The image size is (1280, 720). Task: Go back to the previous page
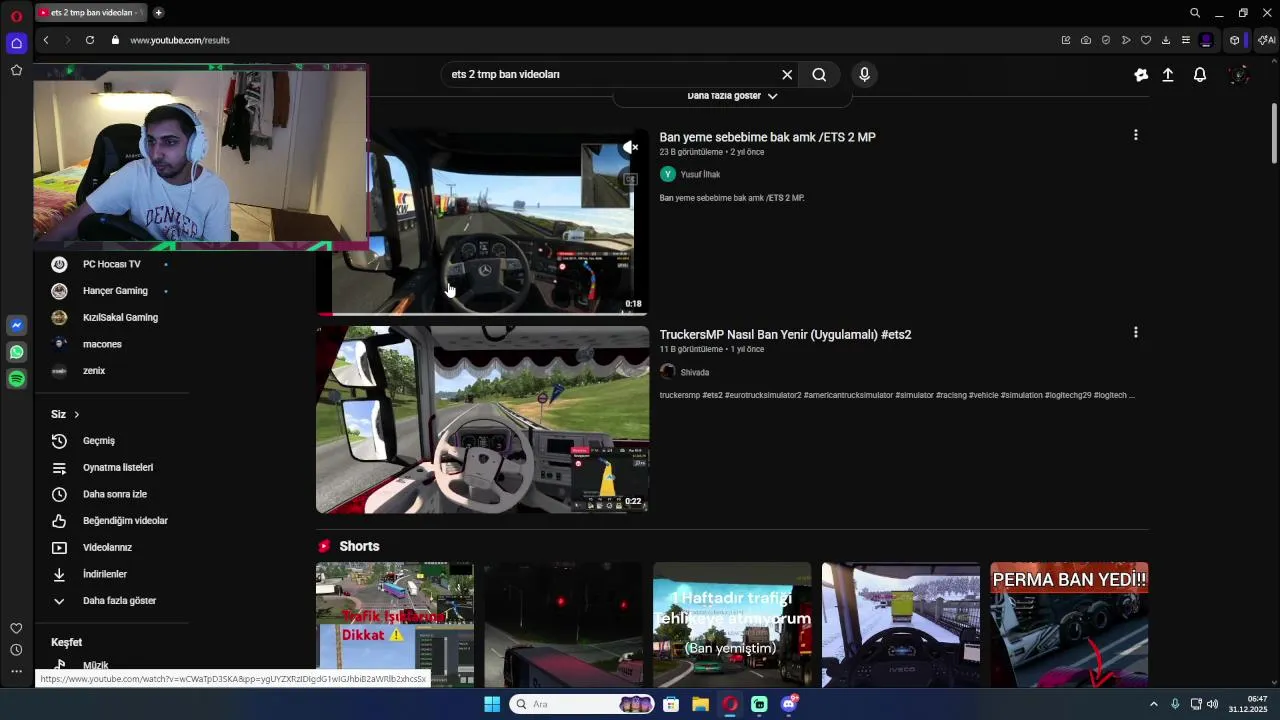[x=46, y=40]
